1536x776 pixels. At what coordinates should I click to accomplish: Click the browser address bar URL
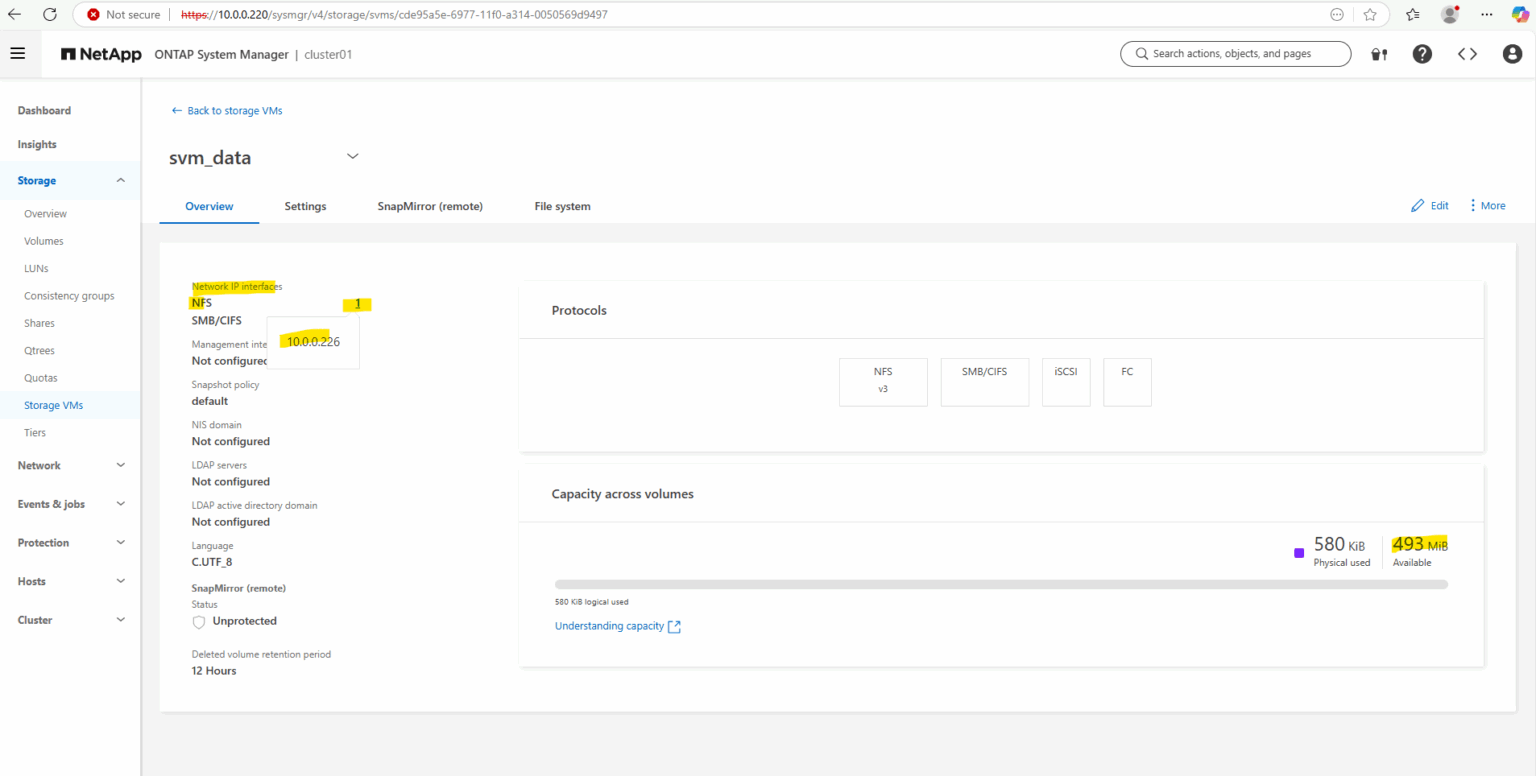(394, 15)
